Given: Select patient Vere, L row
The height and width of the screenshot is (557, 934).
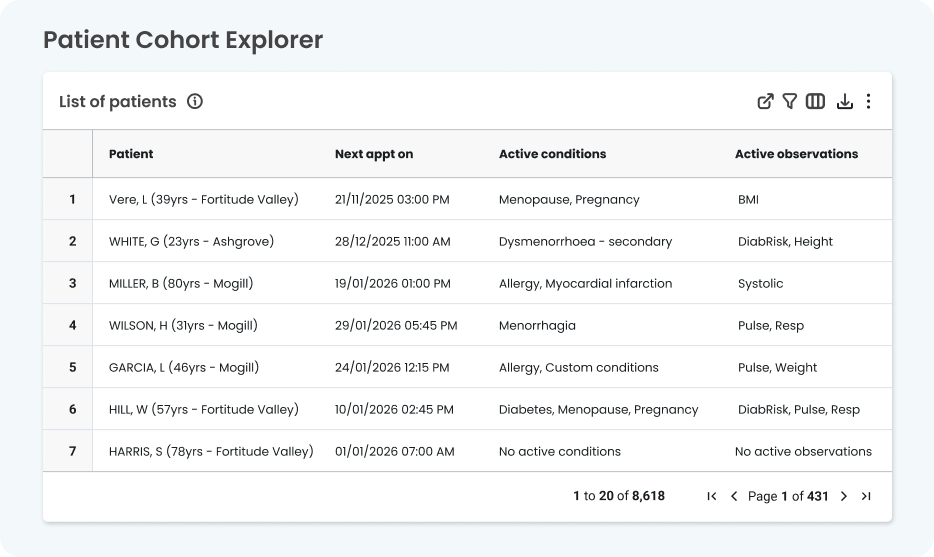Looking at the screenshot, I should 203,199.
